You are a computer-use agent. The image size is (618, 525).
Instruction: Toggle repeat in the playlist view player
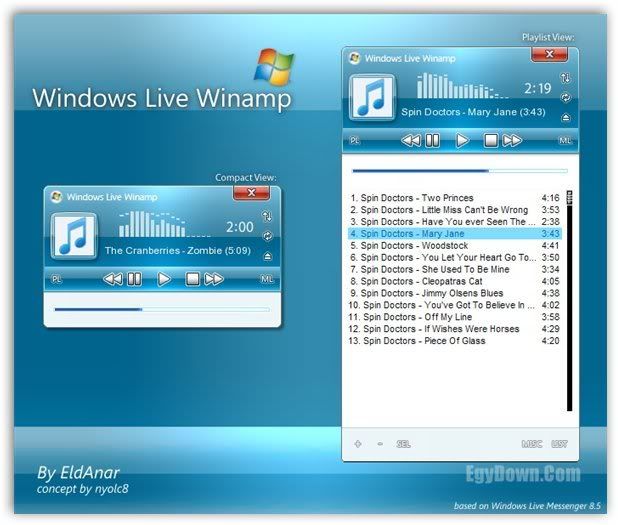[x=566, y=97]
